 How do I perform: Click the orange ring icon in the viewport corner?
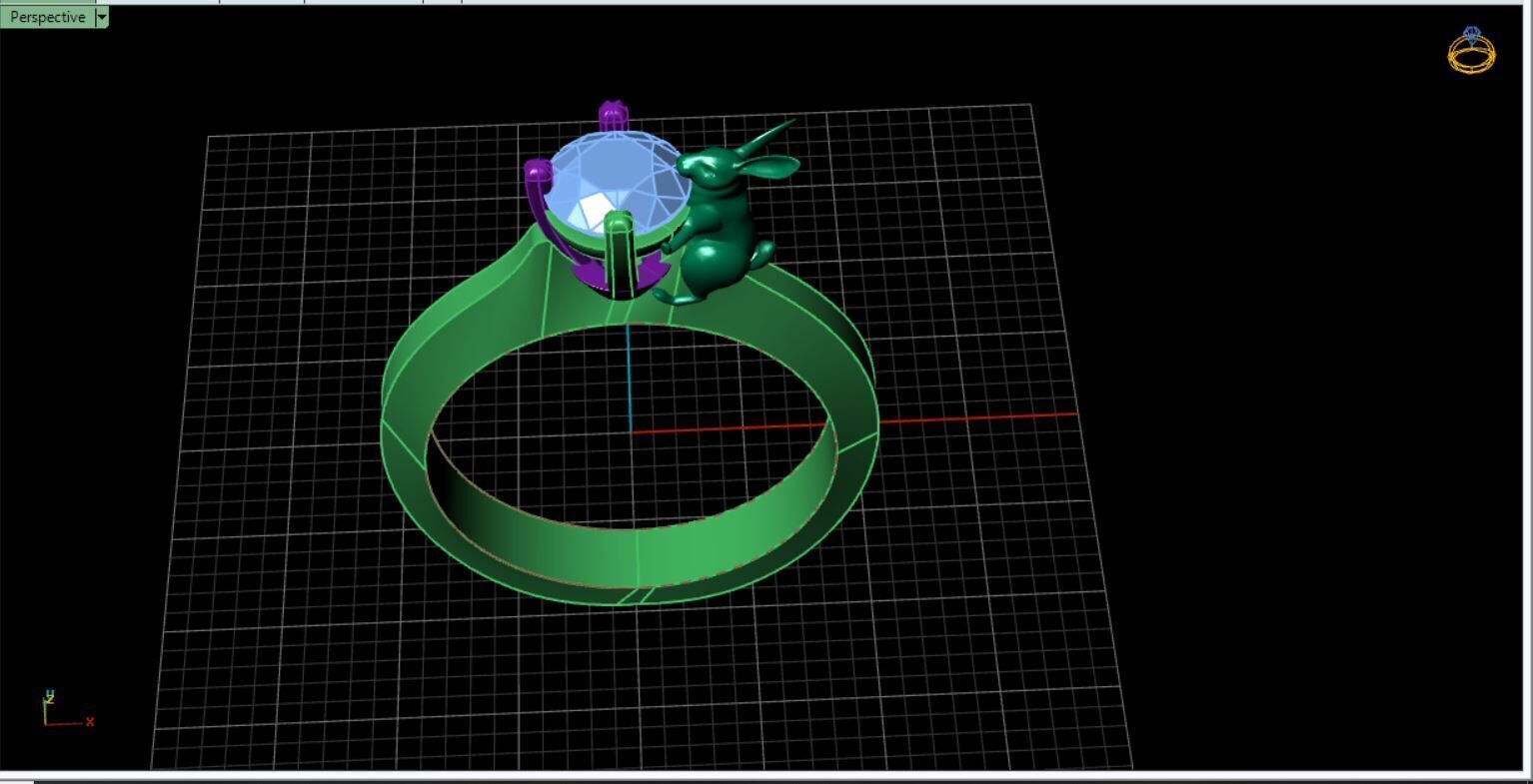(x=1471, y=50)
